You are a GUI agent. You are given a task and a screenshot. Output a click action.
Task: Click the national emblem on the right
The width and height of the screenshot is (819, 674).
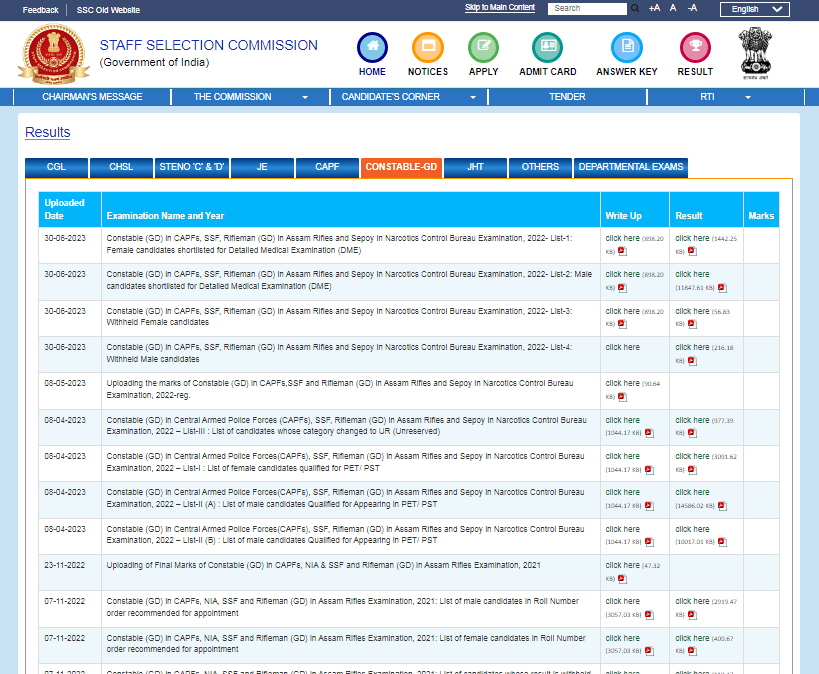[x=755, y=51]
